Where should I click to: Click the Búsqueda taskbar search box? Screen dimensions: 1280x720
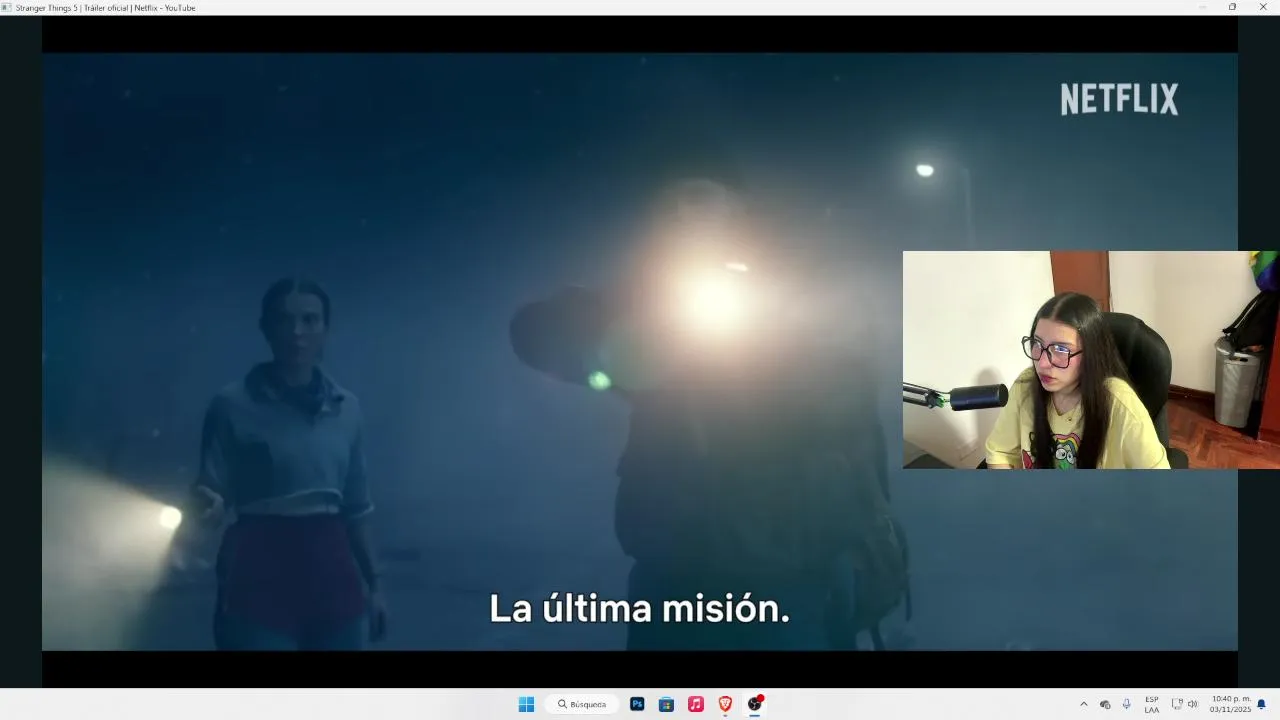pyautogui.click(x=582, y=704)
